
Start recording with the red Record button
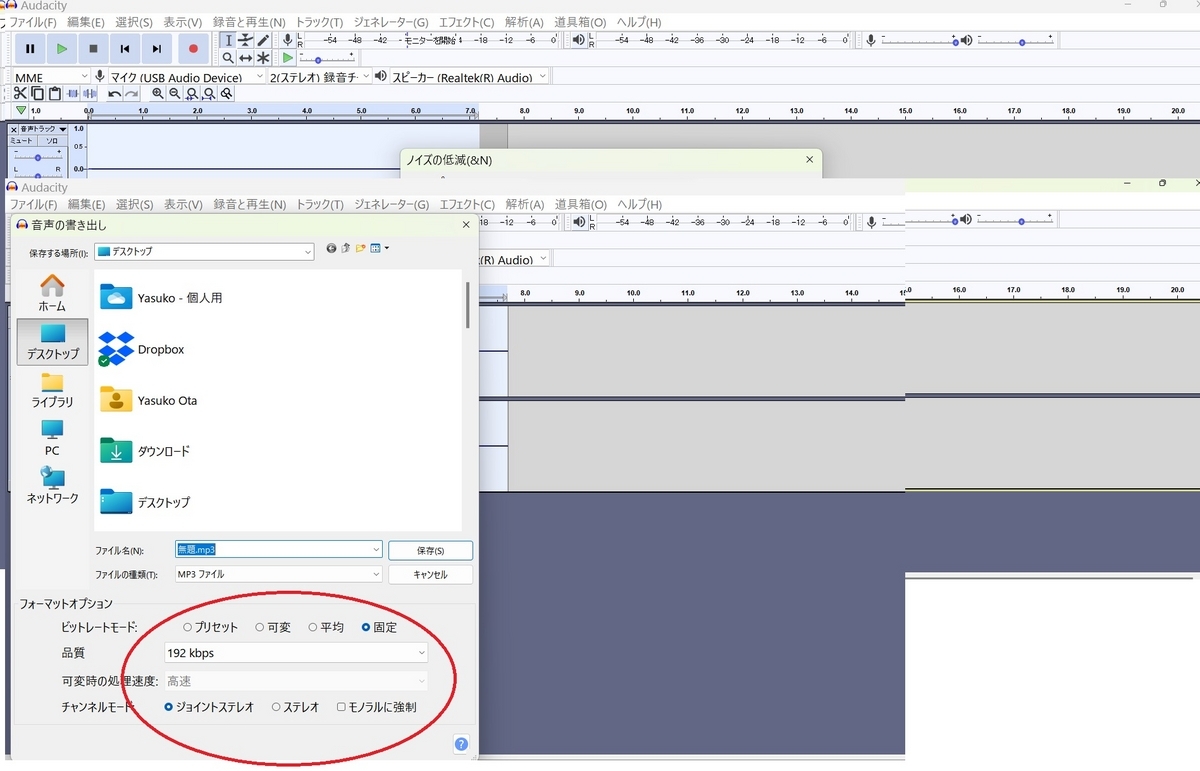pos(193,48)
